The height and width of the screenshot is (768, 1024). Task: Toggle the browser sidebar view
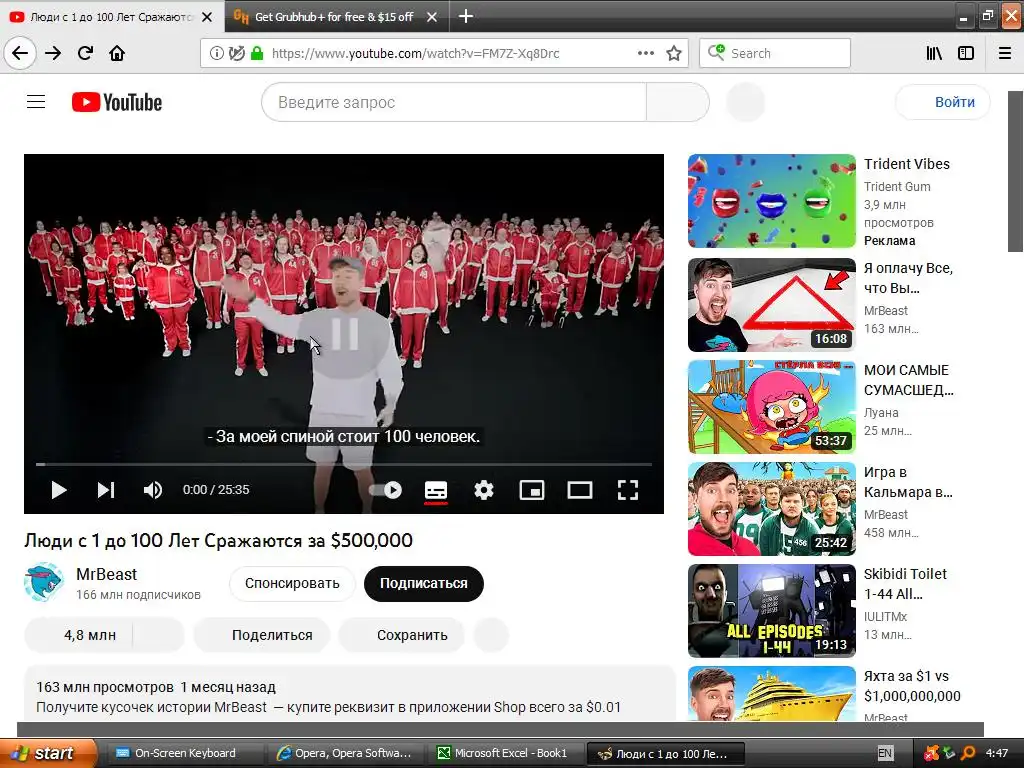[966, 54]
